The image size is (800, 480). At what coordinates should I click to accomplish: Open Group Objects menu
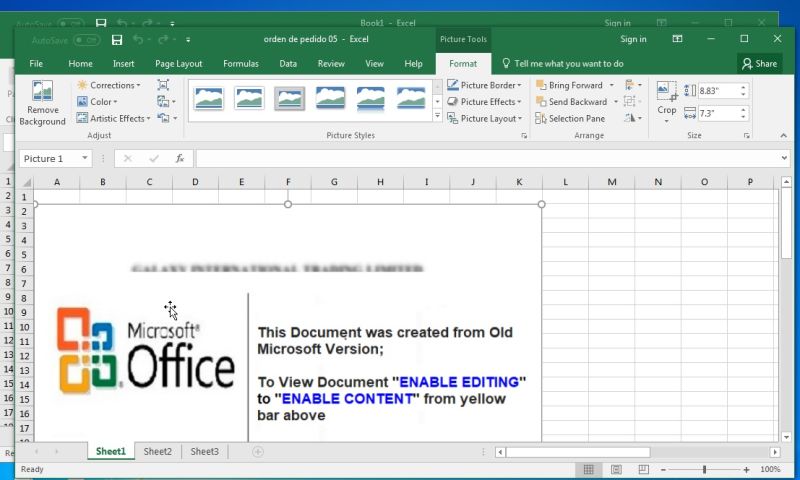tap(633, 102)
